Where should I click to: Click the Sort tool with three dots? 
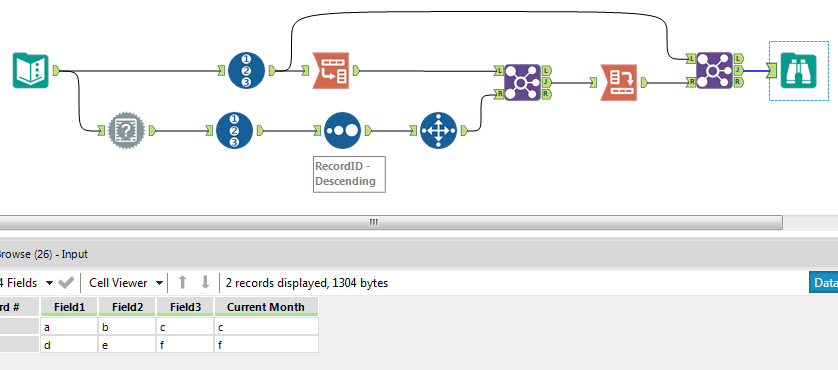(342, 130)
